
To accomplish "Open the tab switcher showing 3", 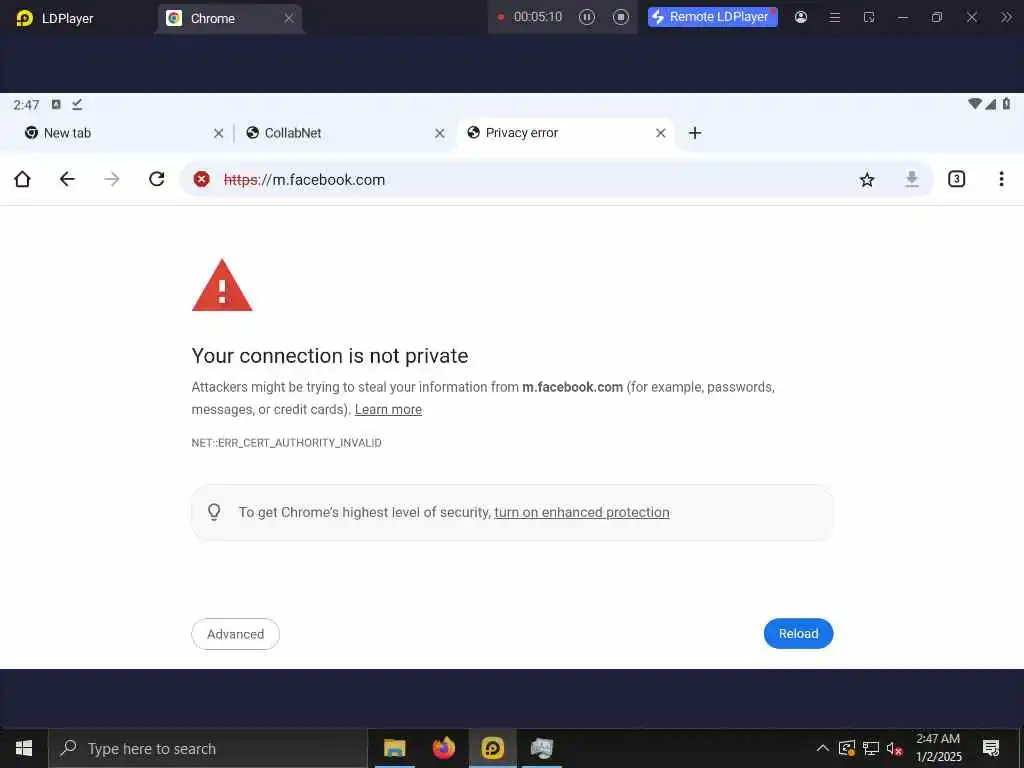I will 956,179.
